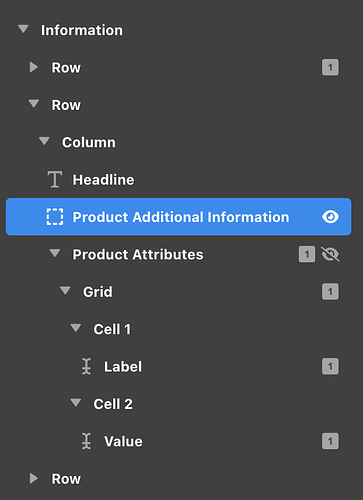Click the badge 1 on Product Attributes
This screenshot has height=500, width=363.
(x=307, y=254)
